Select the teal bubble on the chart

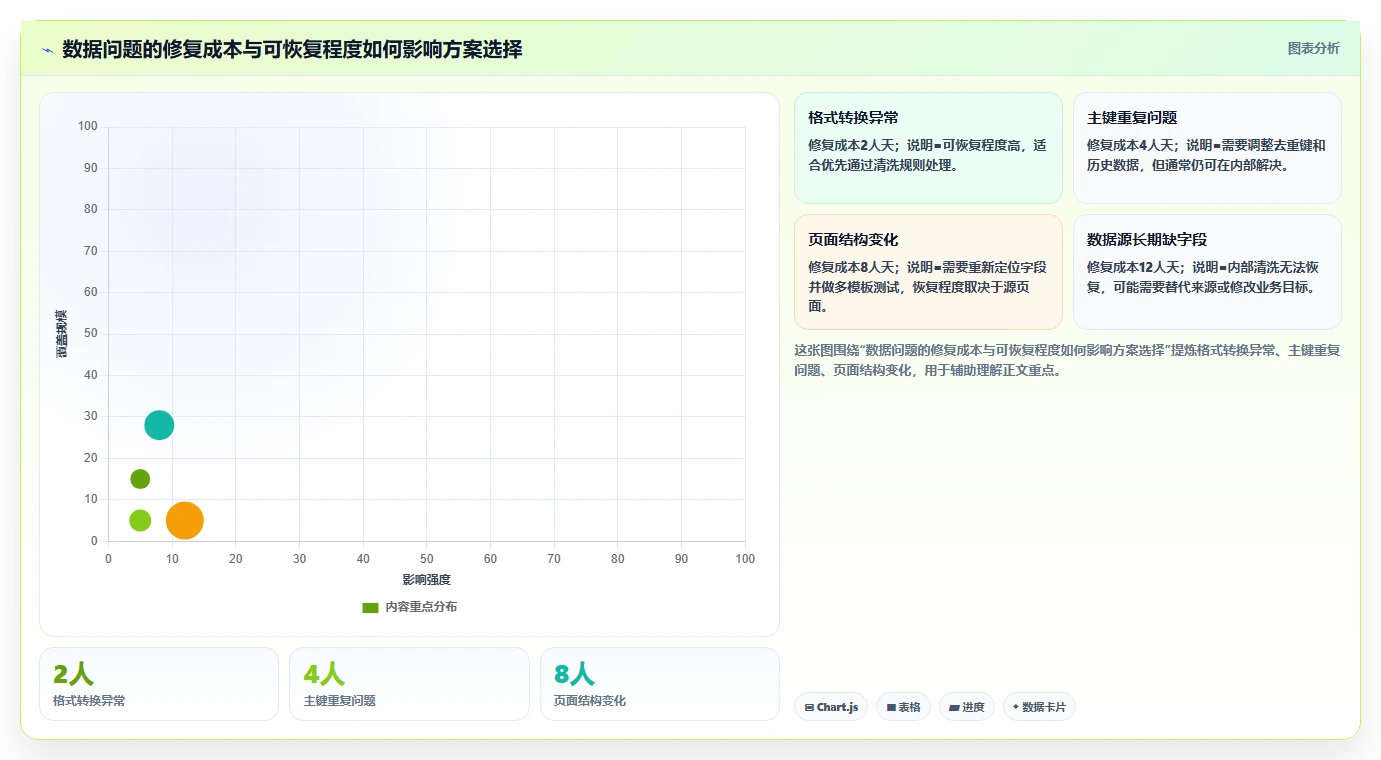tap(159, 425)
